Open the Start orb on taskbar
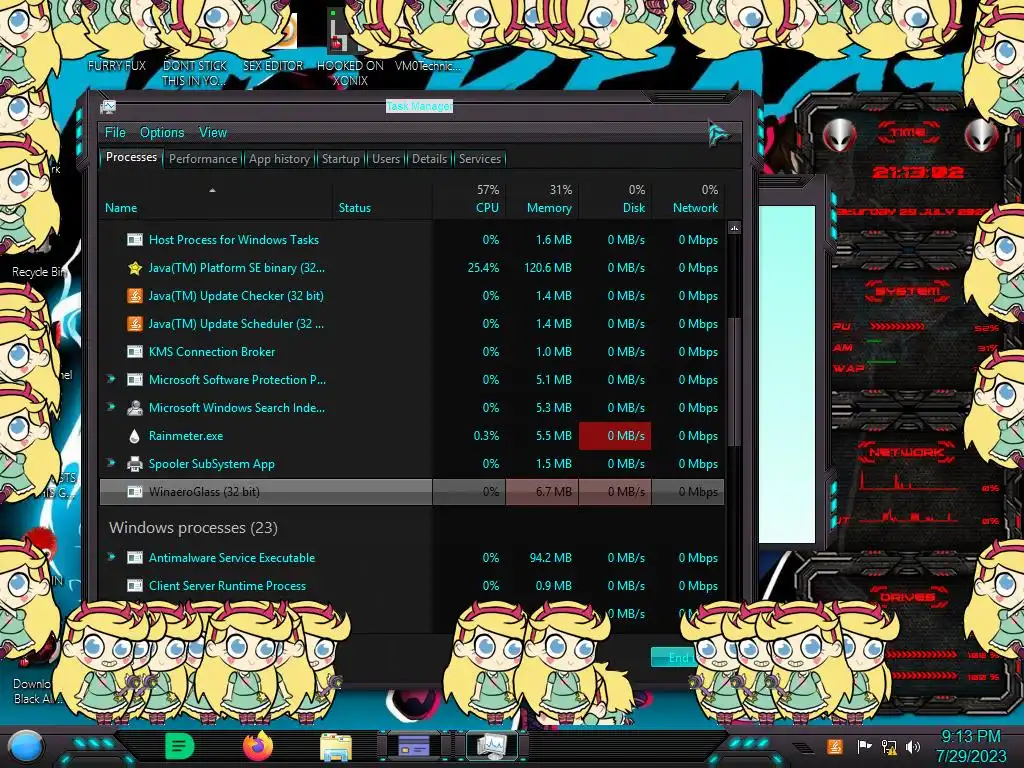 26,746
